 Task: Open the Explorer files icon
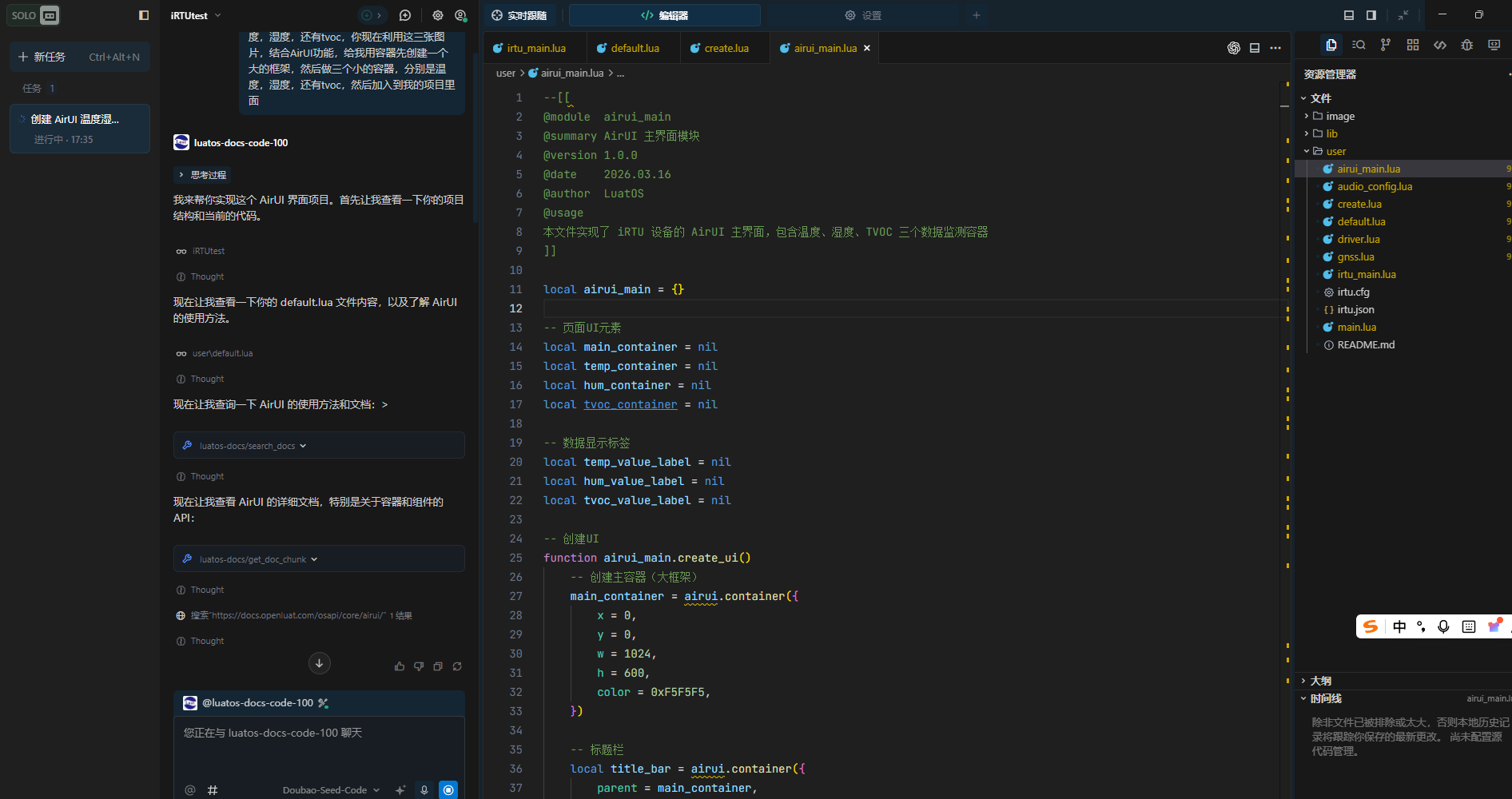tap(1331, 45)
